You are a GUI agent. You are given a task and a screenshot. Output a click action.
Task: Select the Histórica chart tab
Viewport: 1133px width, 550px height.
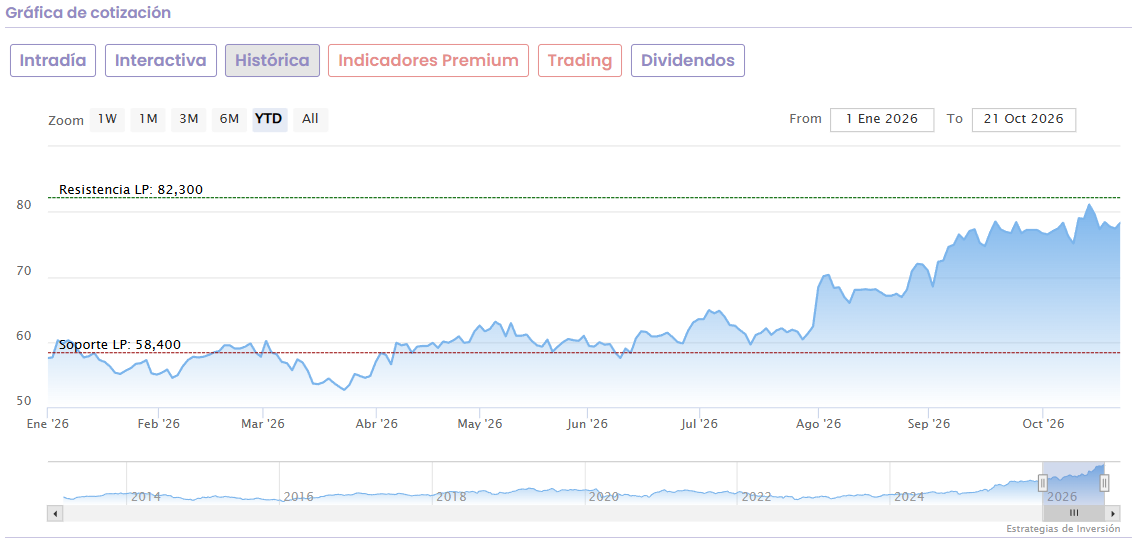272,60
